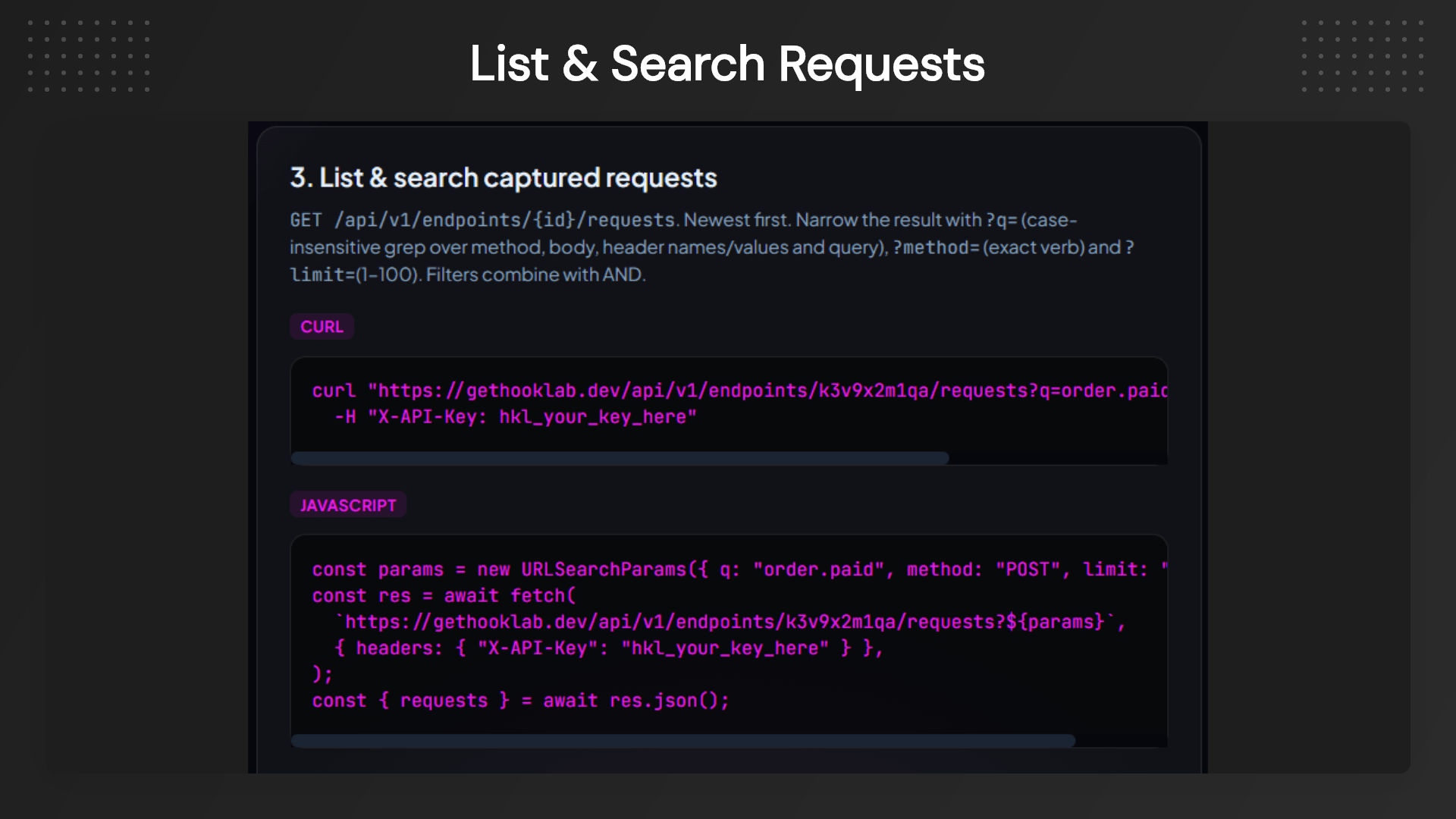
Task: Click the 'GET /api/v1/endpoints/{id}/requests' text
Action: [x=482, y=220]
